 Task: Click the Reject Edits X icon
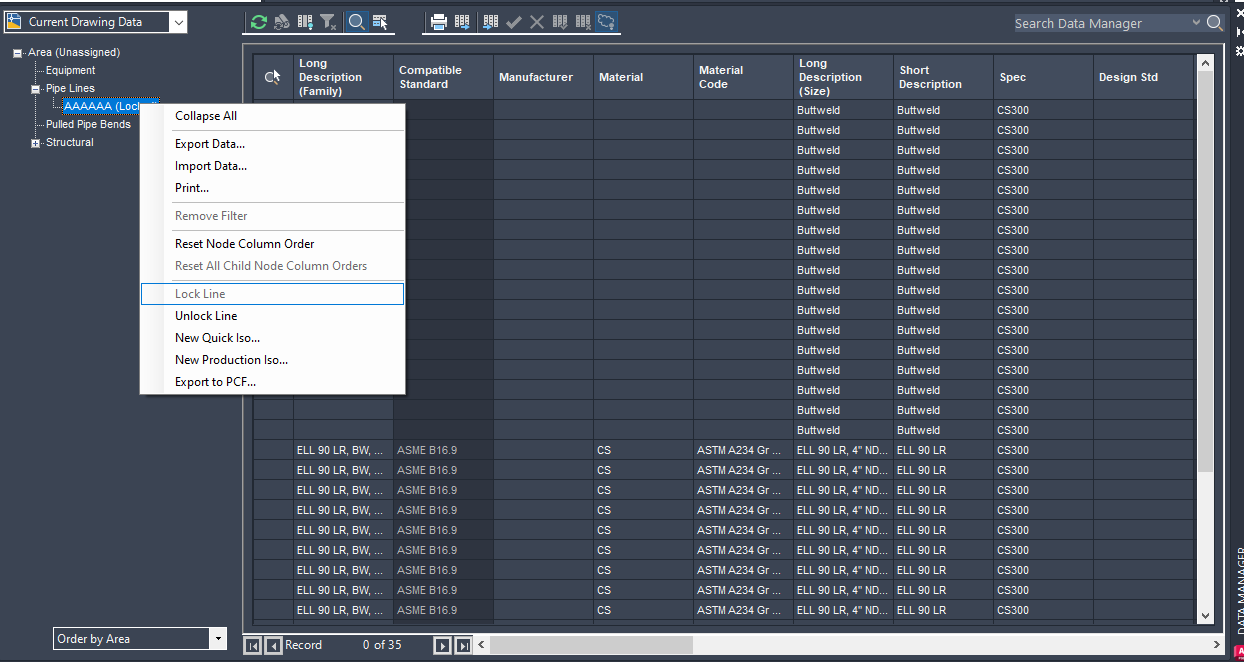pyautogui.click(x=535, y=21)
